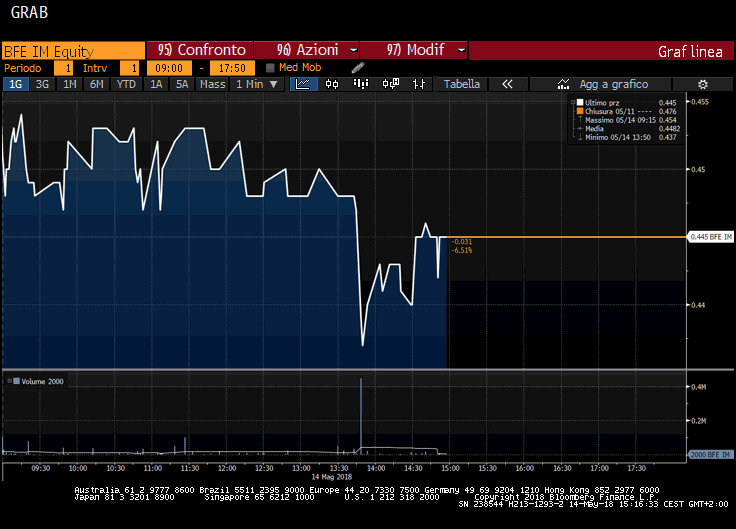Click the Minimo 05/14 13:50 legend row
The image size is (736, 529).
pyautogui.click(x=628, y=137)
